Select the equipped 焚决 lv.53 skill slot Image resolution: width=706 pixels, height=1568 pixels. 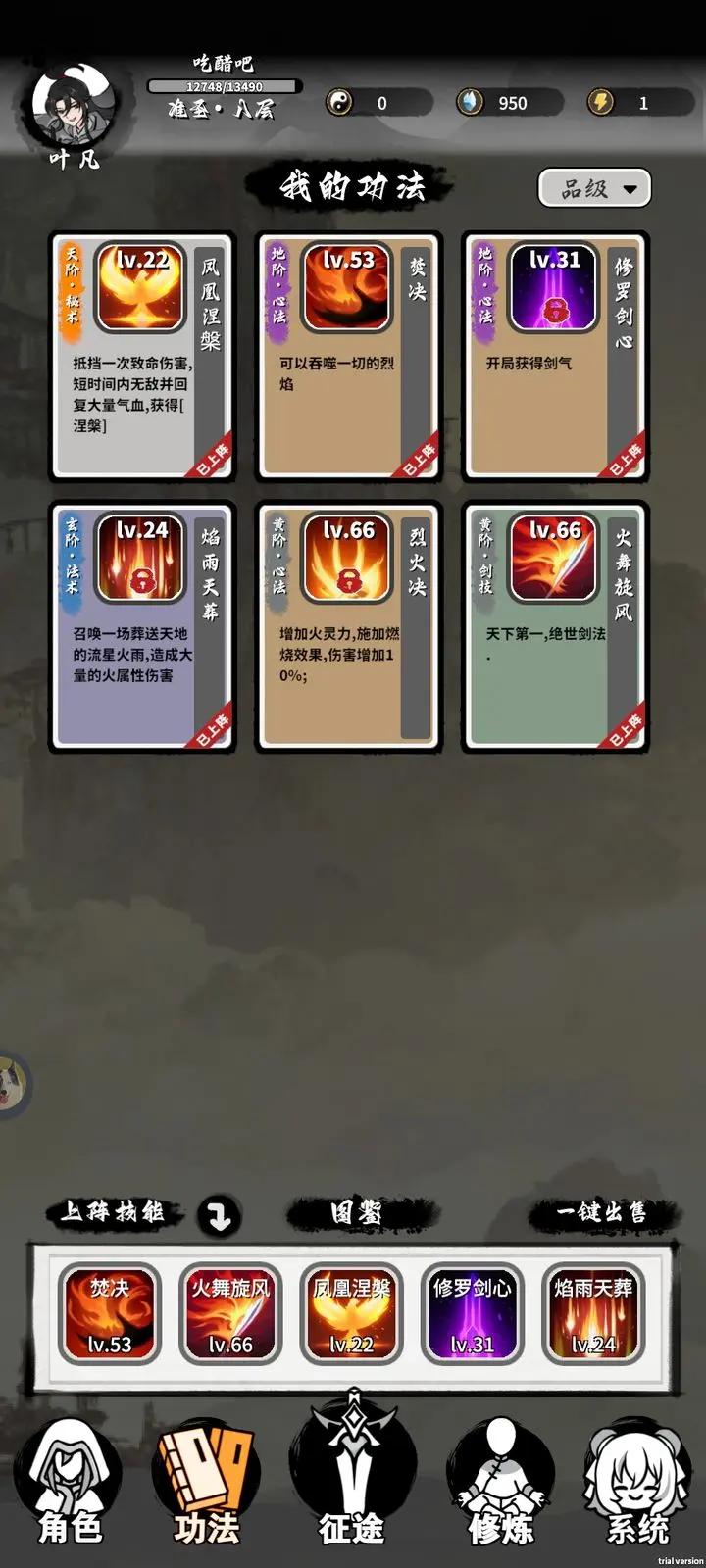[x=109, y=1314]
